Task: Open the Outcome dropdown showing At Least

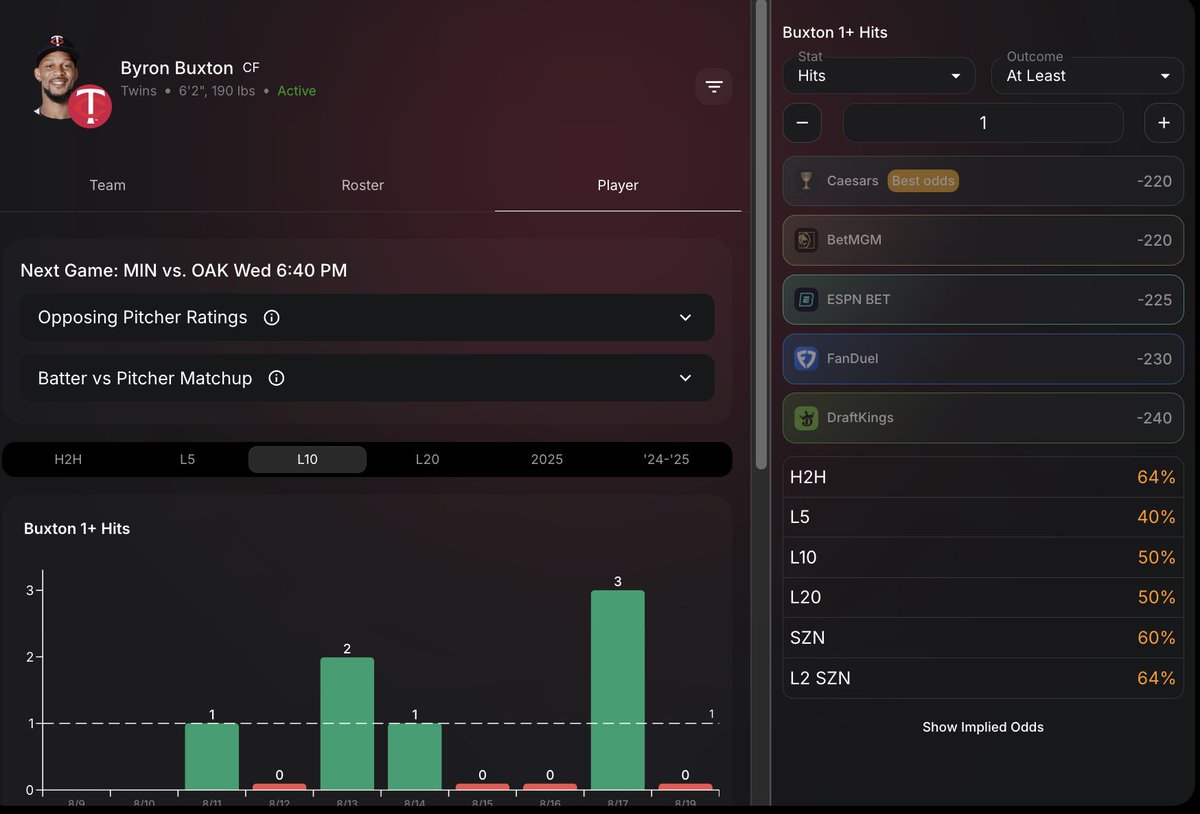Action: (1087, 75)
